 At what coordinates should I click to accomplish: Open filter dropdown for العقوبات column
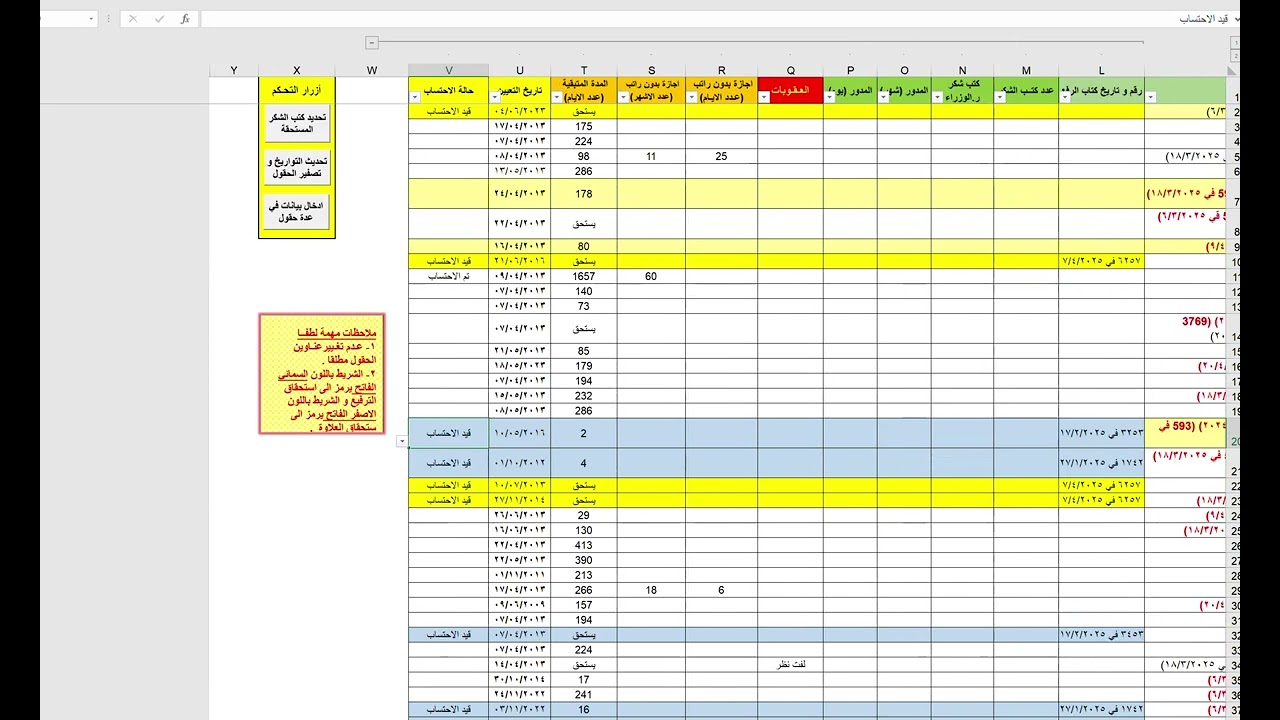point(765,97)
